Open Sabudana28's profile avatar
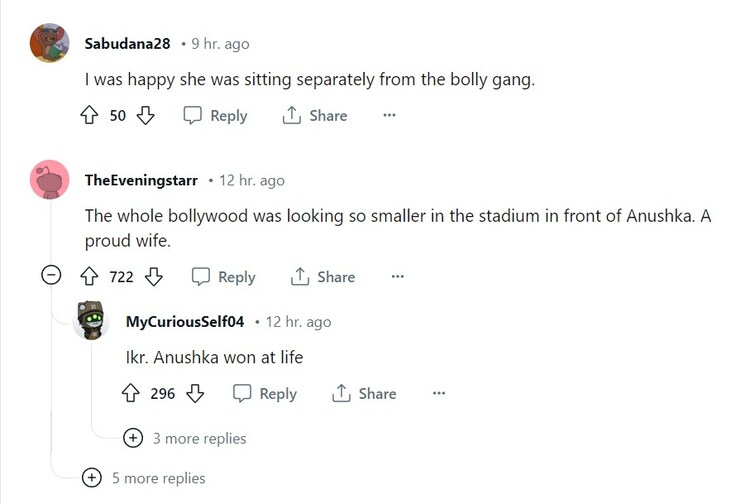The width and height of the screenshot is (750, 504). coord(50,43)
